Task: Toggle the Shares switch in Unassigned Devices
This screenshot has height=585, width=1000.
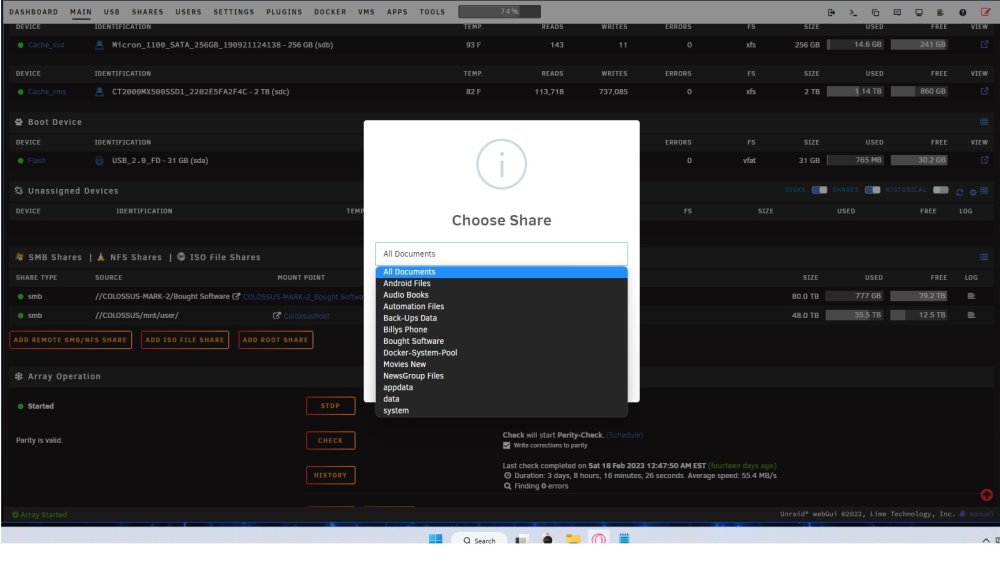Action: tap(872, 190)
